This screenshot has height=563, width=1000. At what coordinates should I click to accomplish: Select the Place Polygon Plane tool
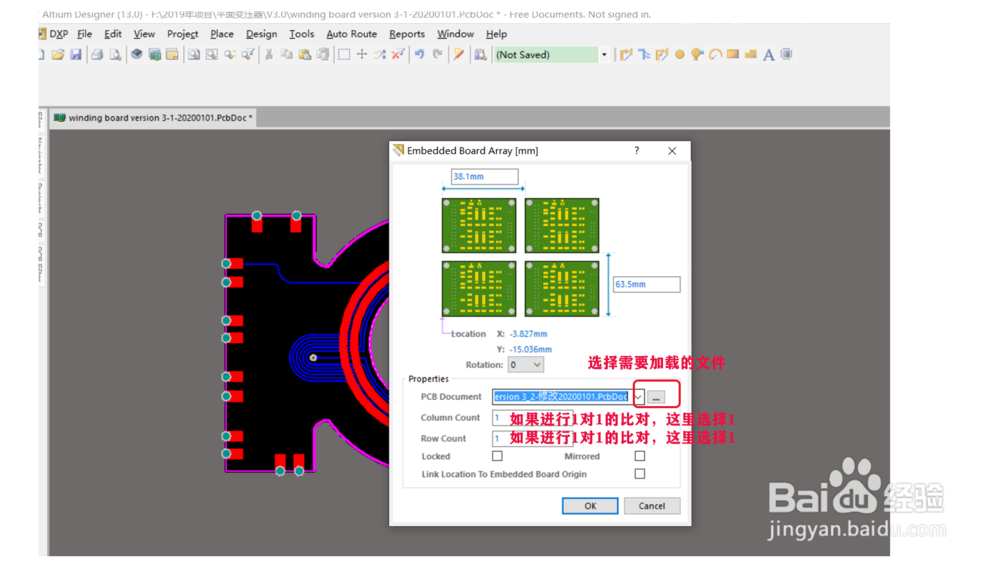point(751,55)
